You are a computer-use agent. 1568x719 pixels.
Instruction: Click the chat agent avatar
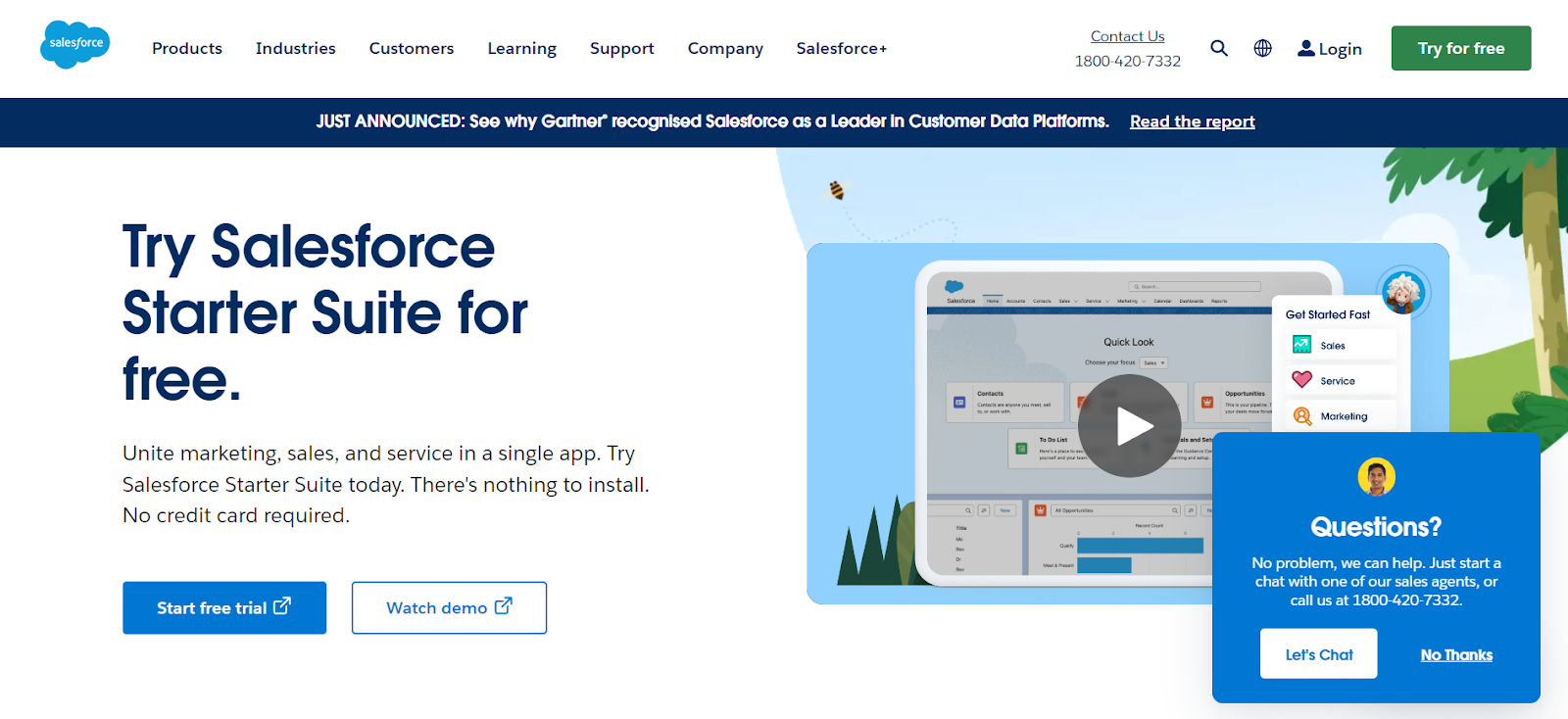pyautogui.click(x=1376, y=477)
